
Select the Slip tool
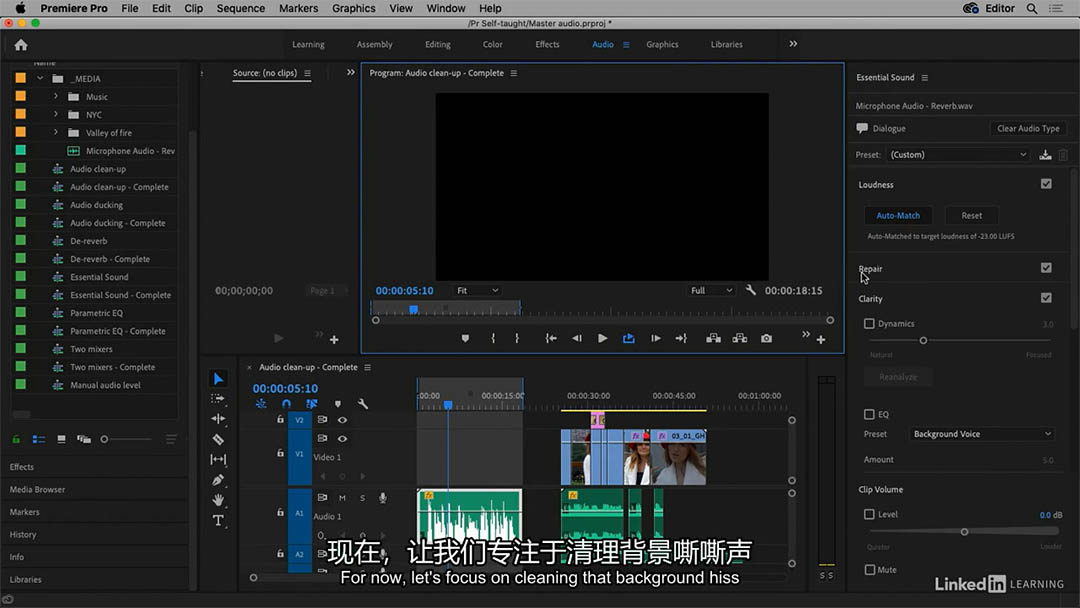coord(218,459)
